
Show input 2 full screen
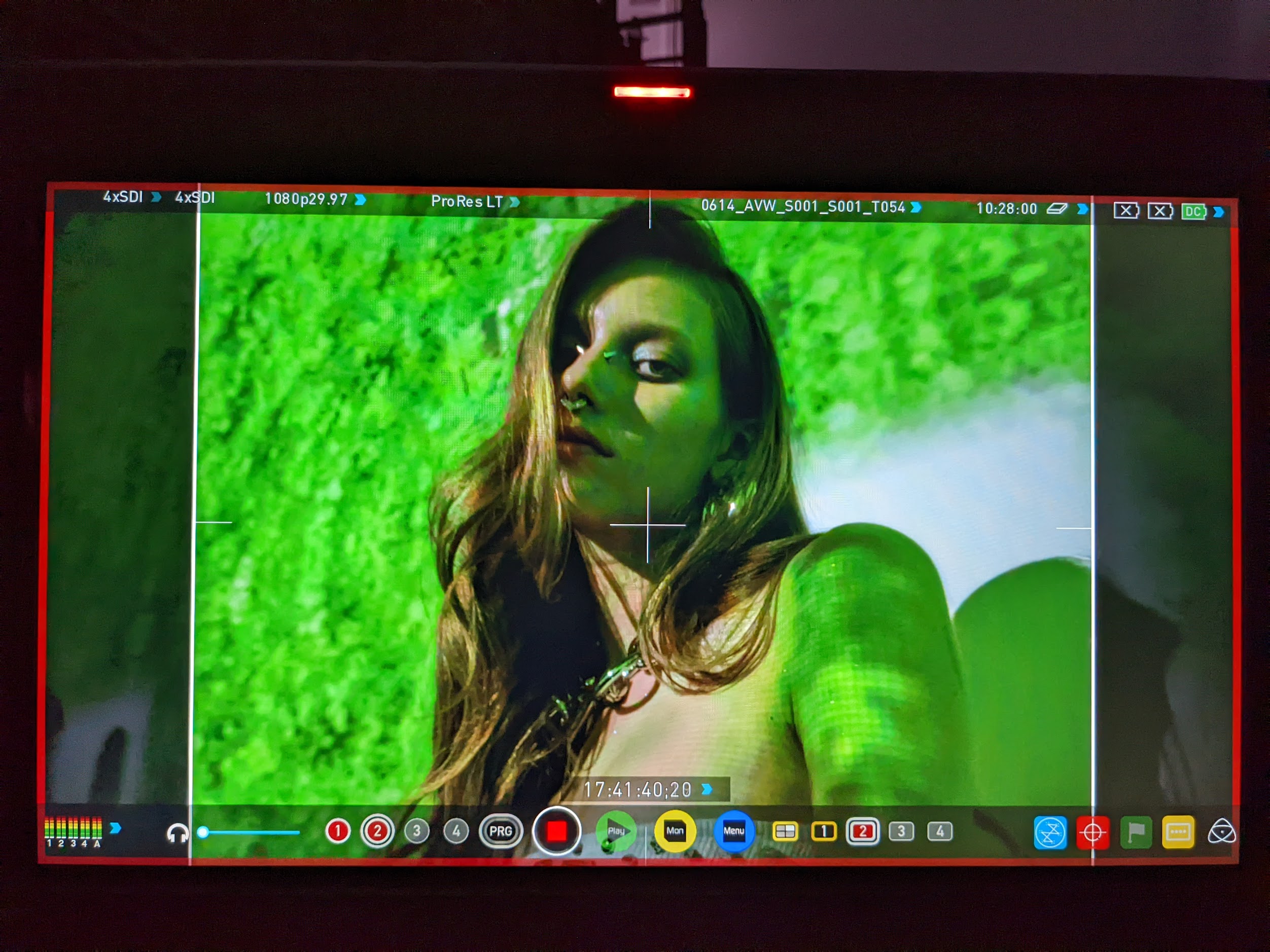tap(862, 831)
